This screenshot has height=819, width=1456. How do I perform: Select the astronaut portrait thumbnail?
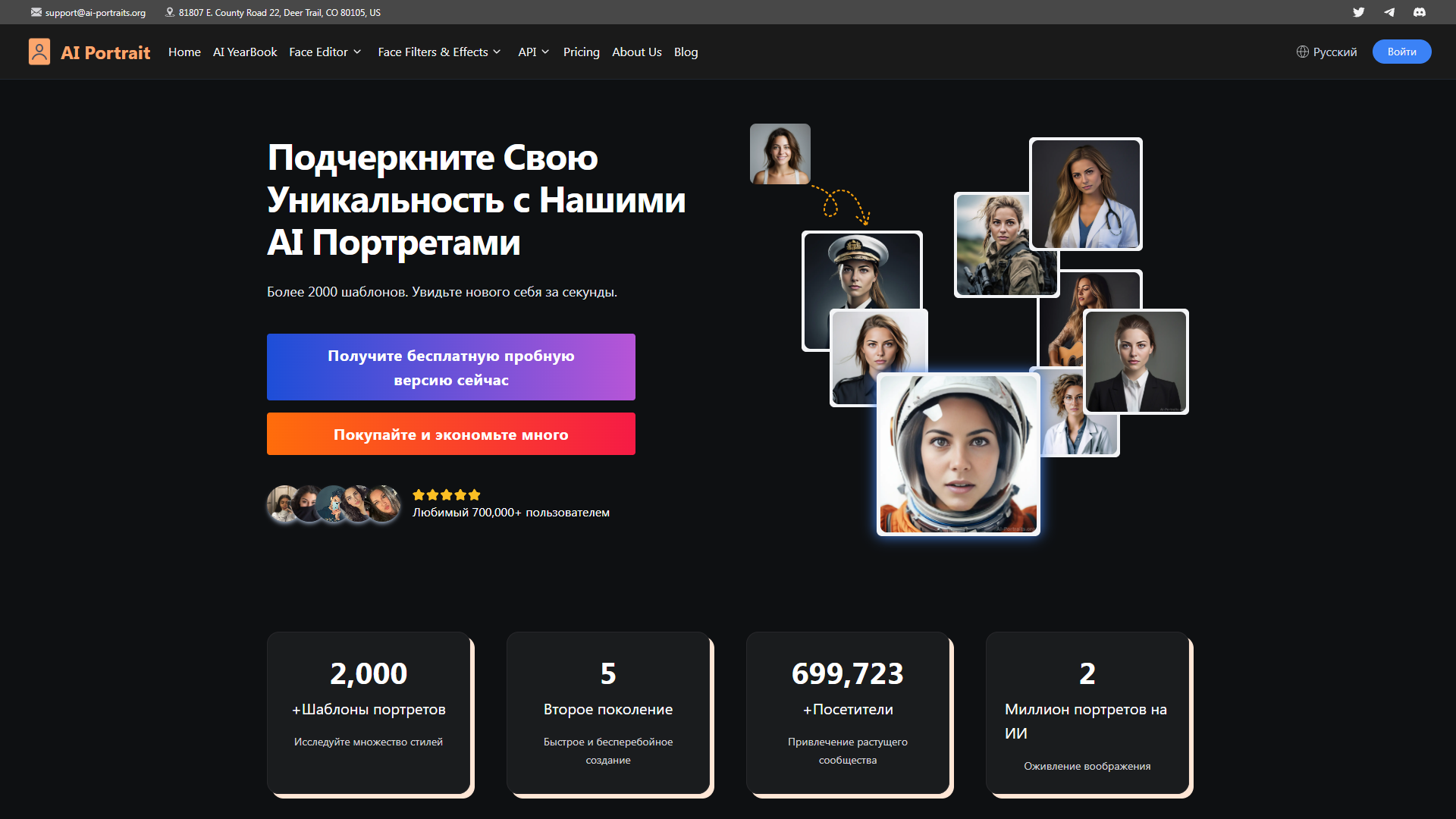(x=959, y=454)
